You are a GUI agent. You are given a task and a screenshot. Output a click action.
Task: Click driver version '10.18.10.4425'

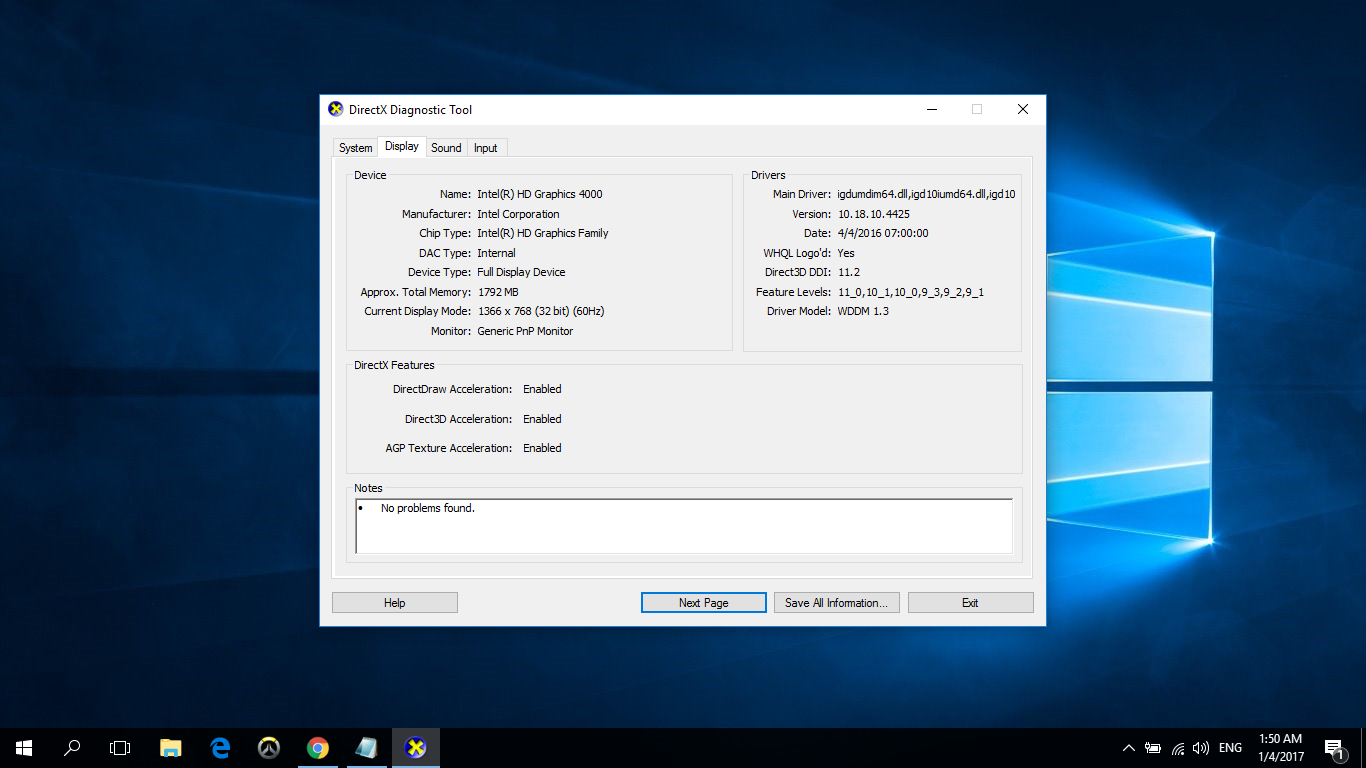point(874,214)
